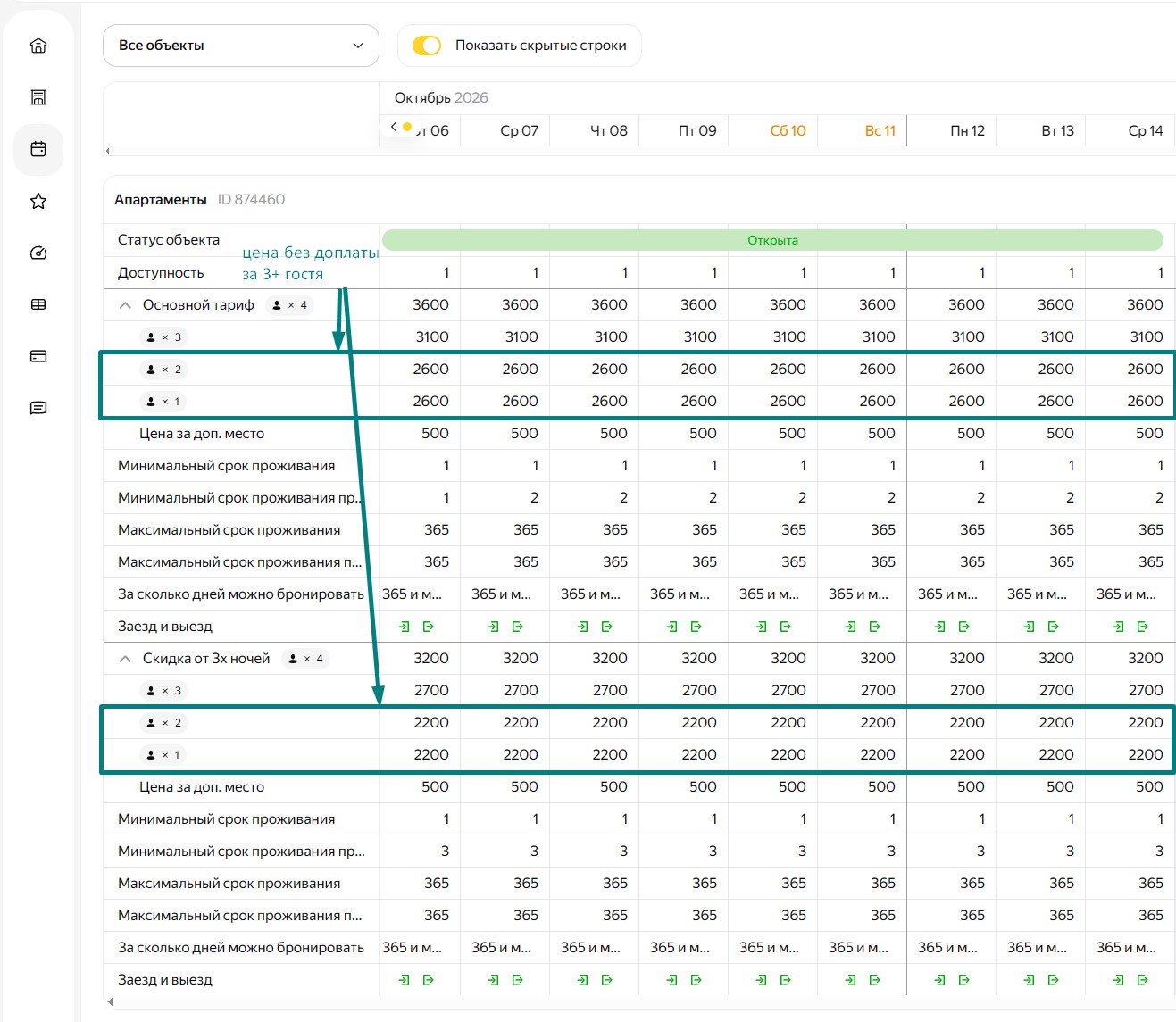The height and width of the screenshot is (1022, 1176).
Task: Open the building objects sidebar icon
Action: click(38, 97)
